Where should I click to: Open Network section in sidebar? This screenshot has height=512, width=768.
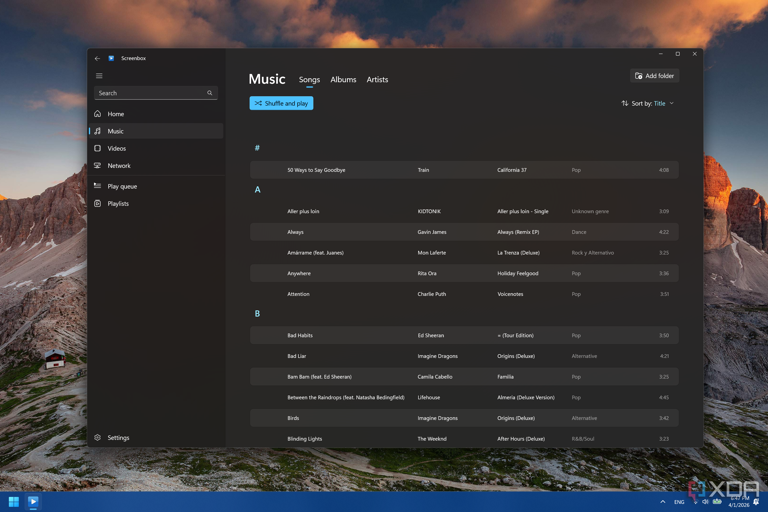[x=156, y=166]
